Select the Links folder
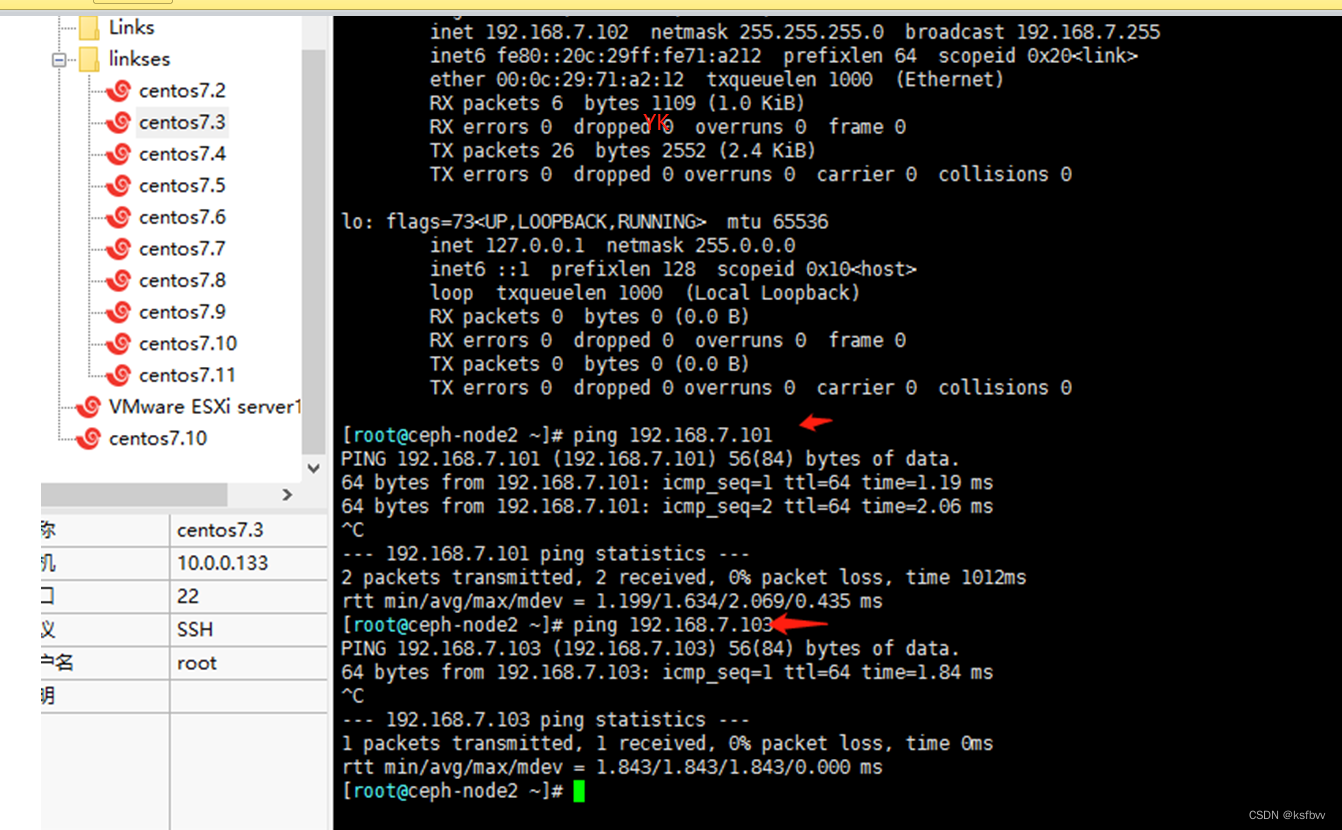This screenshot has height=830, width=1342. pyautogui.click(x=131, y=28)
